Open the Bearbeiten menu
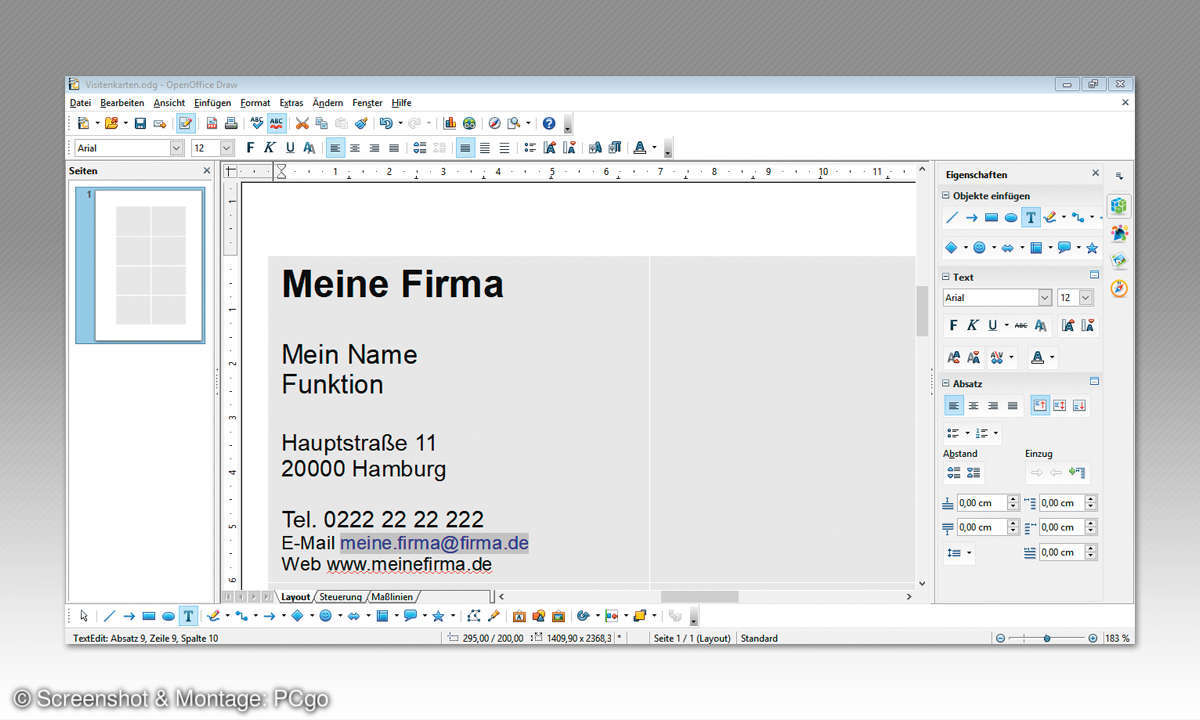This screenshot has width=1200, height=720. pos(122,103)
